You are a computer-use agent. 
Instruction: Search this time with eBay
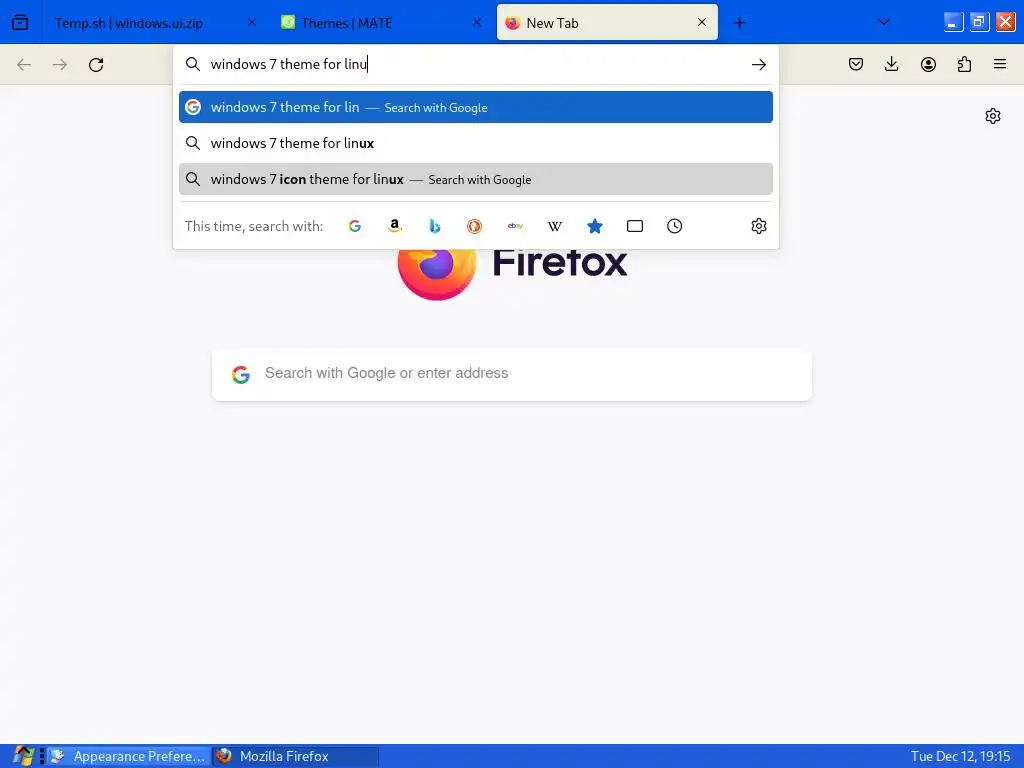[x=515, y=226]
